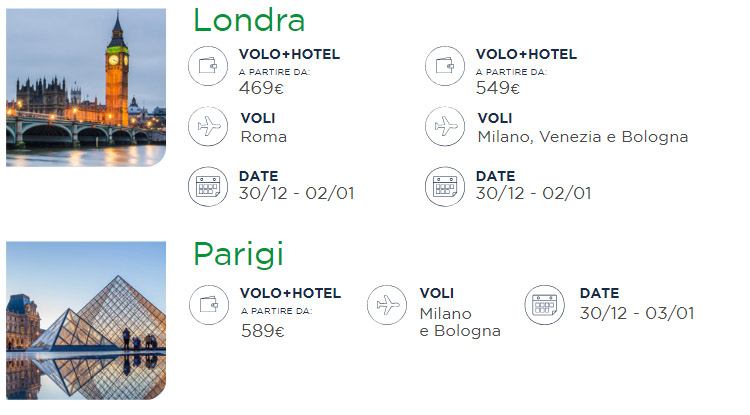Select the 549€ price for Londra
Image resolution: width=750 pixels, height=415 pixels.
497,88
